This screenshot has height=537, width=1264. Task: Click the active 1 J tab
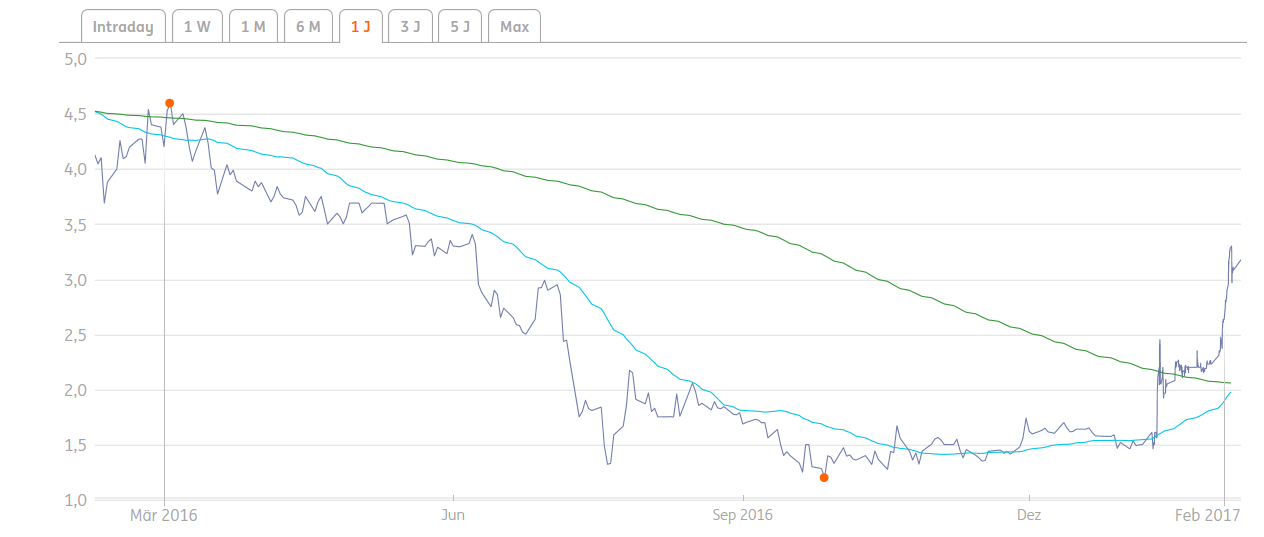[x=360, y=27]
